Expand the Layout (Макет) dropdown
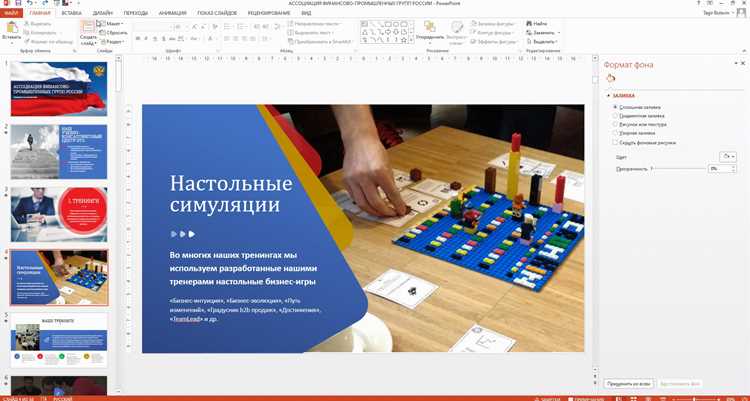The height and width of the screenshot is (401, 750). click(114, 23)
